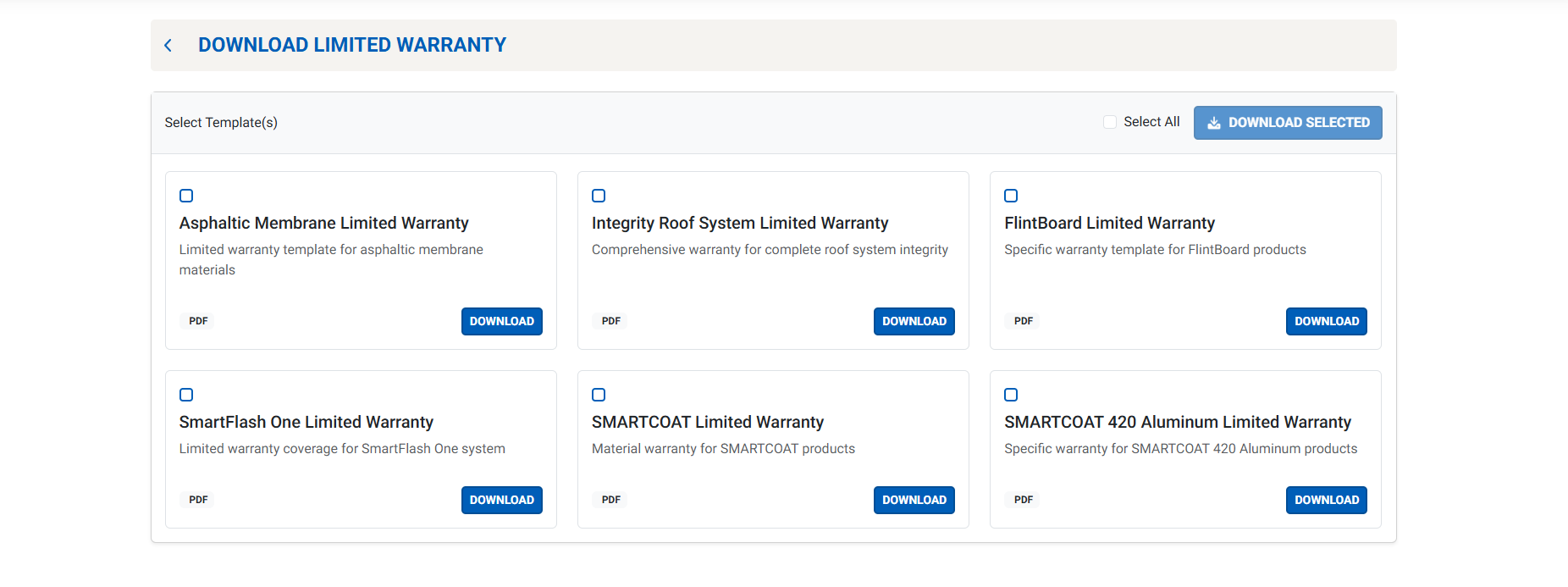This screenshot has width=1568, height=587.
Task: Click the Select Template(s) label
Action: (x=221, y=123)
